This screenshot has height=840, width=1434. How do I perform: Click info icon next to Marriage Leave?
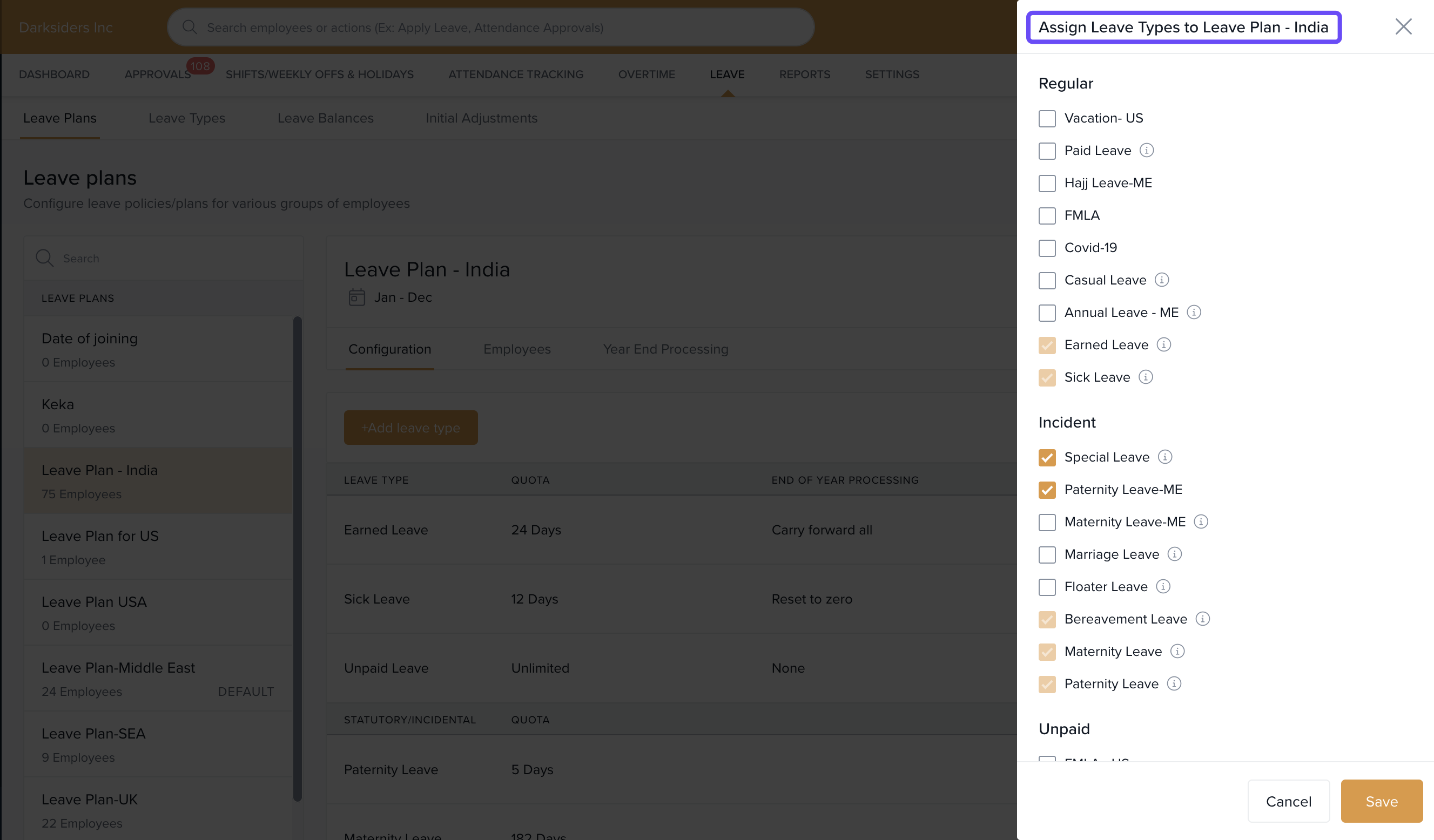coord(1174,554)
